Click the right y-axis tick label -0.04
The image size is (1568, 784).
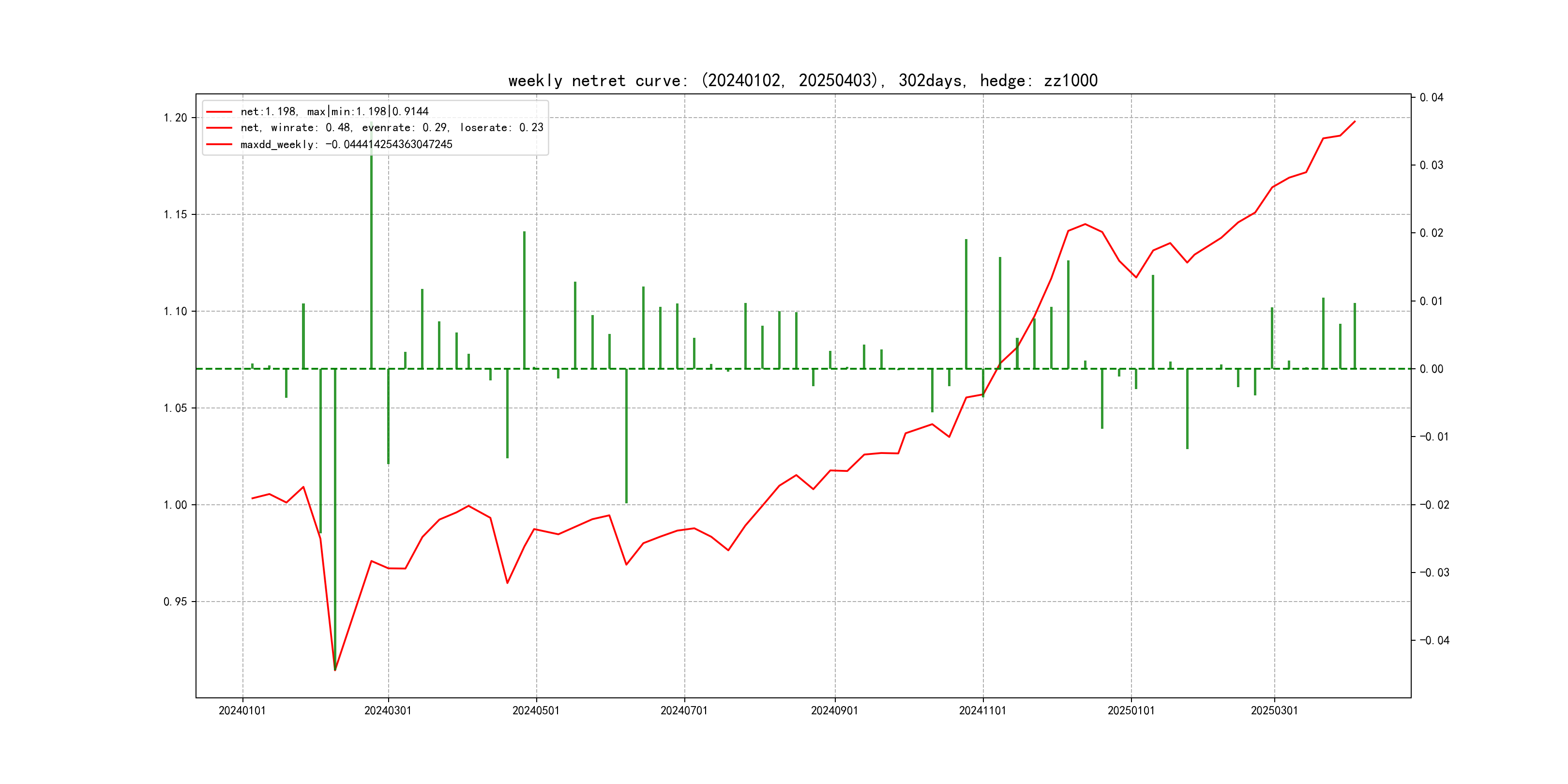coord(1434,640)
